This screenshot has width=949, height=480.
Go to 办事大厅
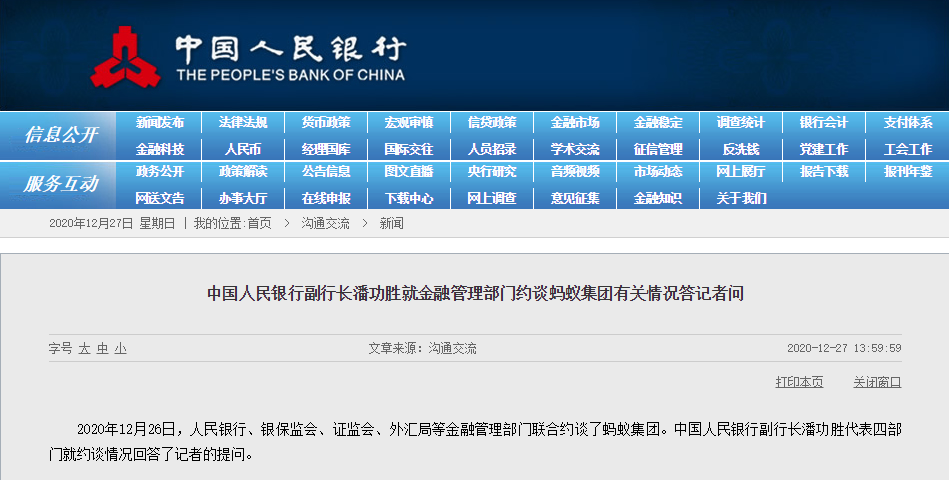click(x=243, y=198)
